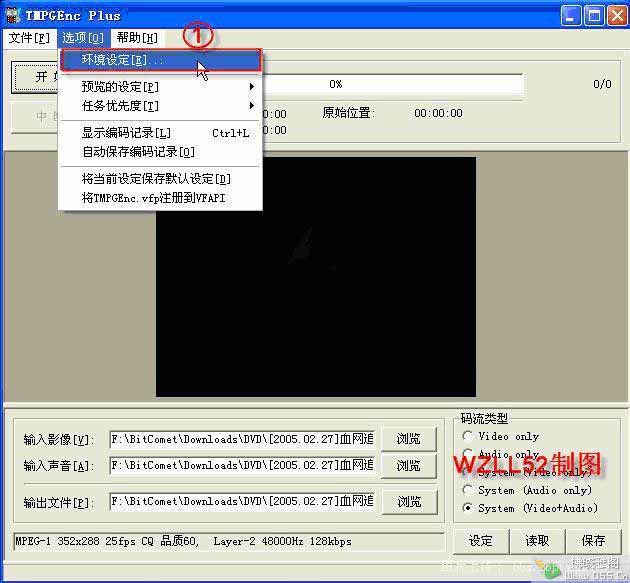
Task: Click the 0% encoding progress bar
Action: 392,84
